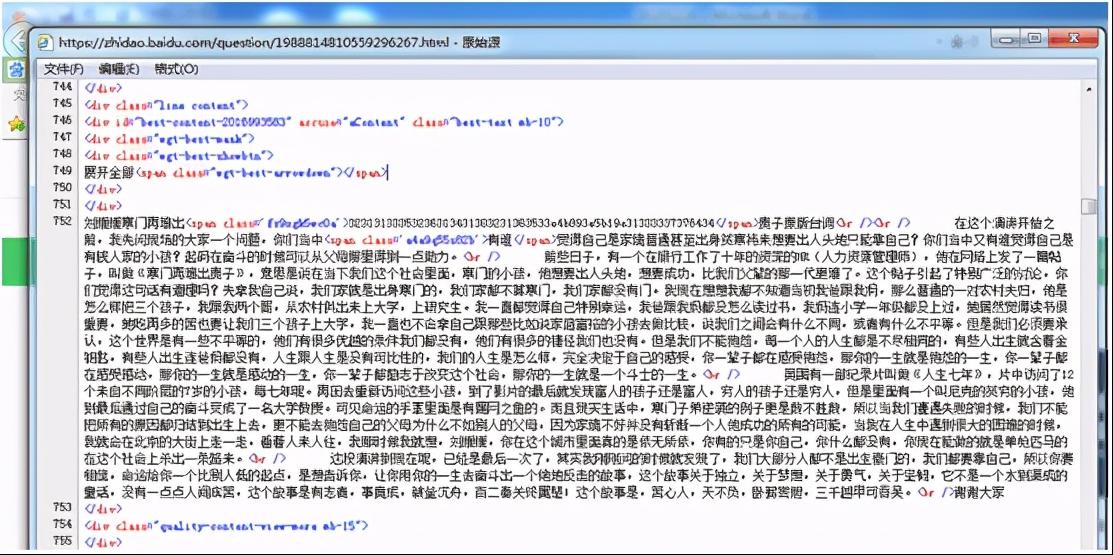Click the source window page icon in the title bar

click(x=45, y=43)
